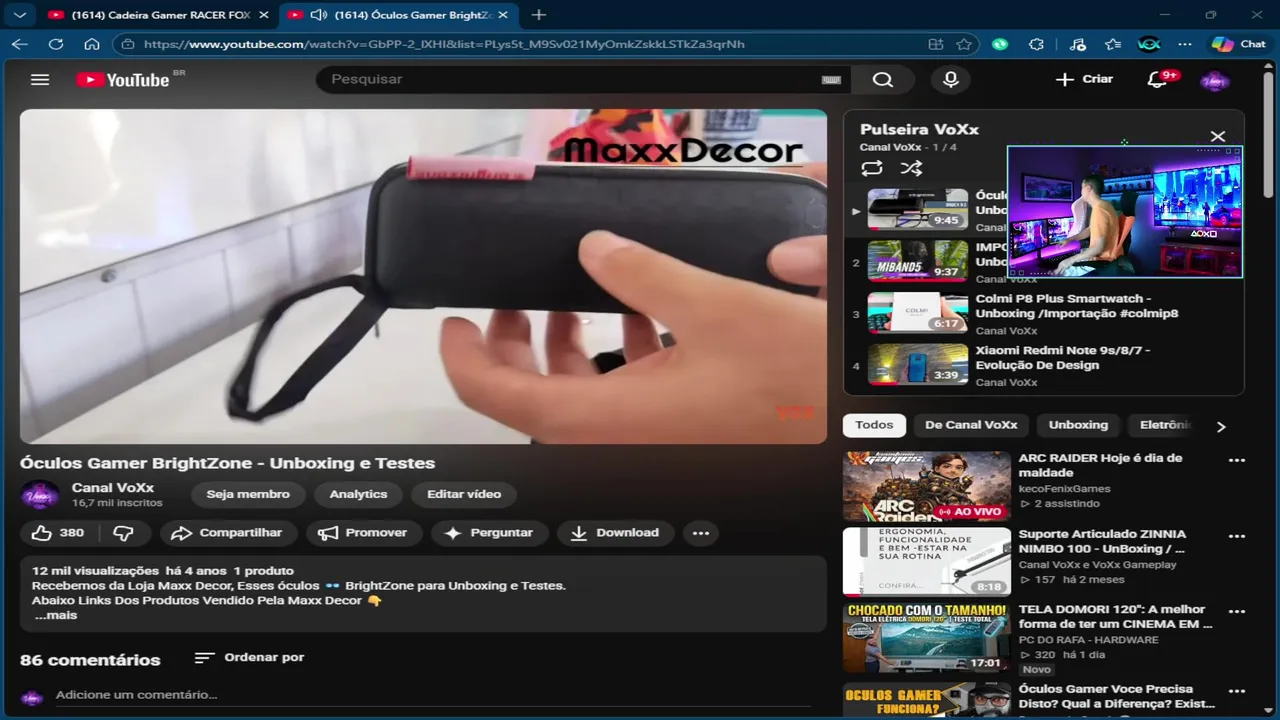
Task: Open the Ordenar por sort menu
Action: click(249, 657)
